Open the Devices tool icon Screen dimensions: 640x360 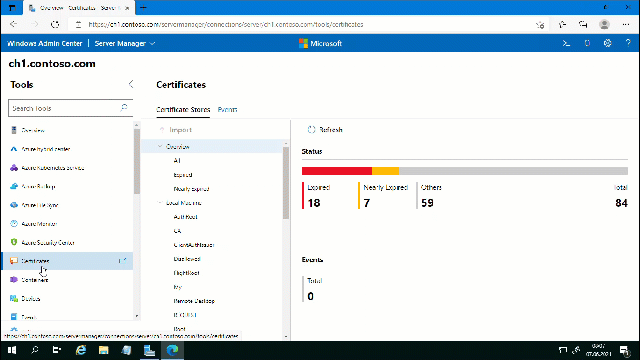point(14,298)
